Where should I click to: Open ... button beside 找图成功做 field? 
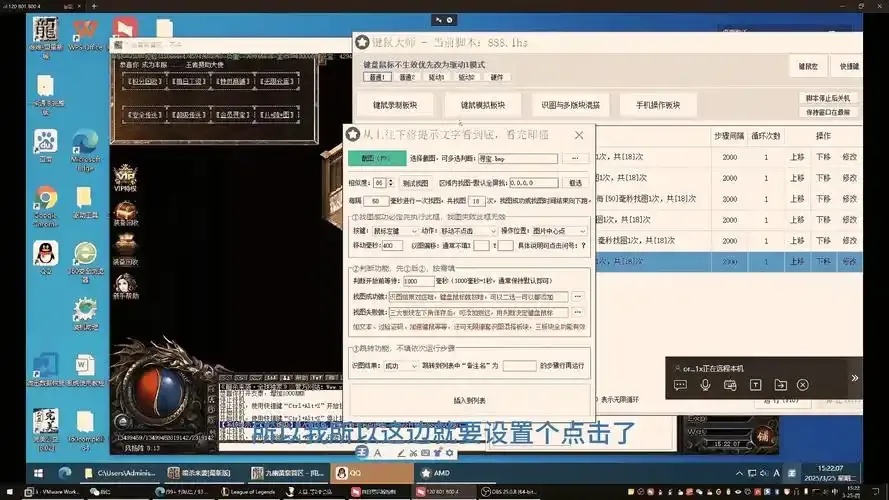(x=578, y=296)
